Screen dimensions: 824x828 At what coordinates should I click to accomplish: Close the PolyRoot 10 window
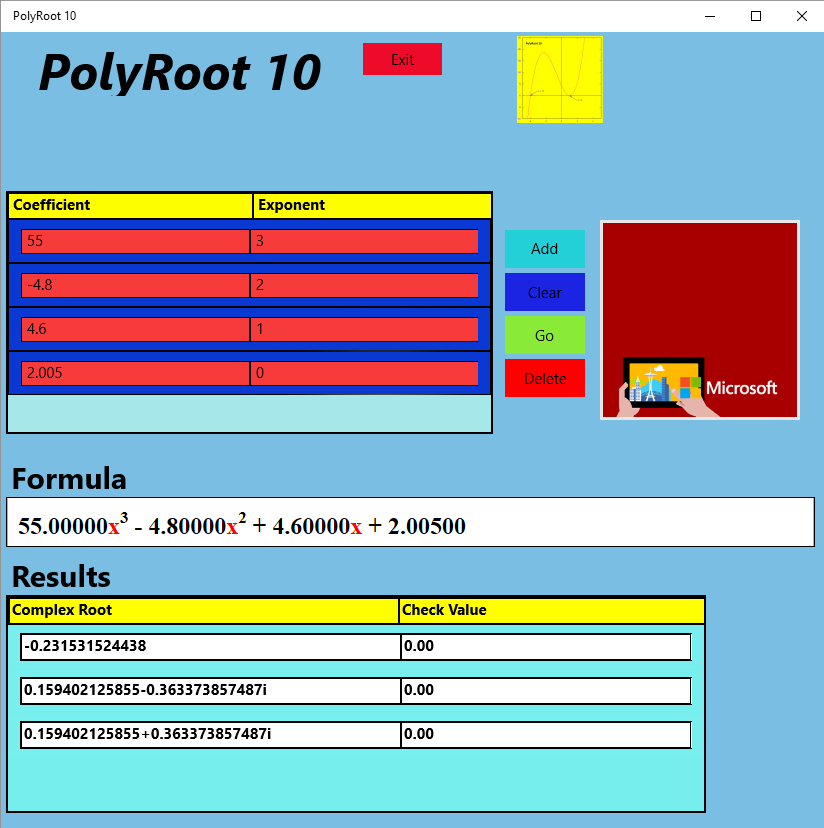click(x=801, y=16)
